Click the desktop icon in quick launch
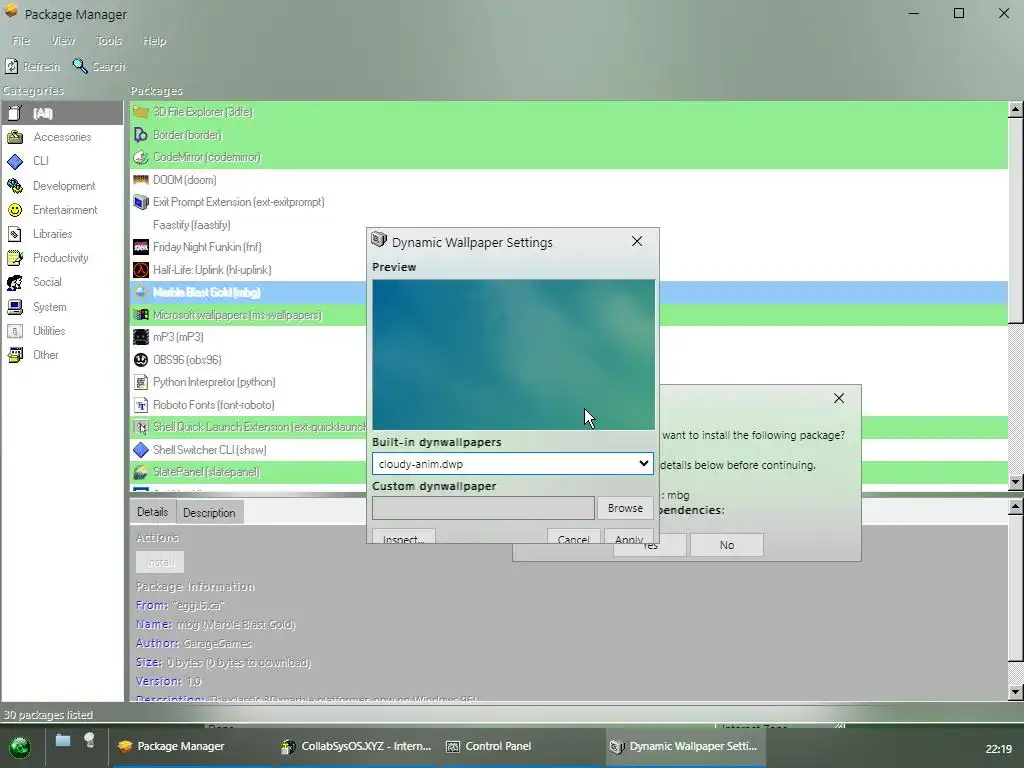Screen dimensions: 1024x768 pyautogui.click(x=63, y=741)
